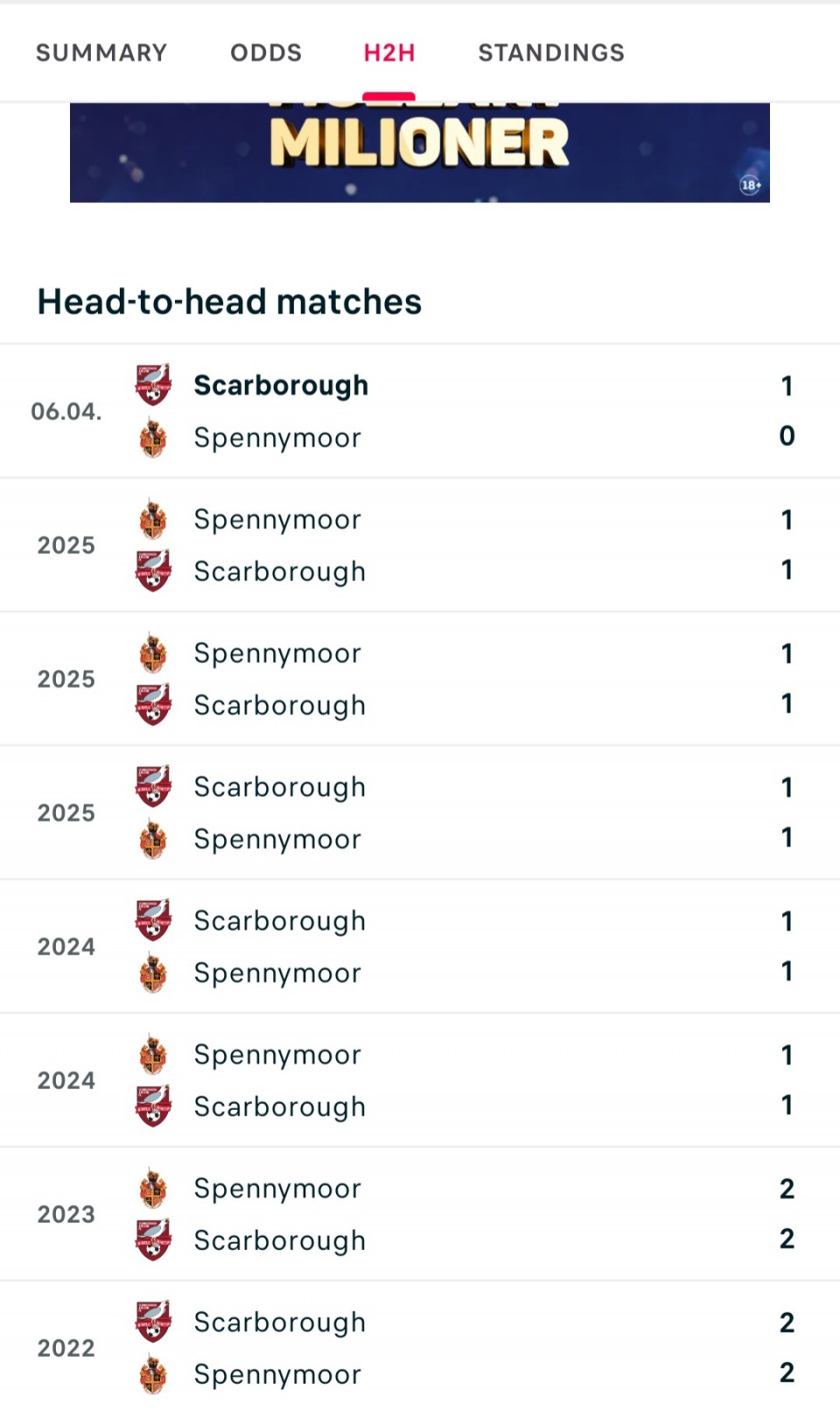
Task: Select the H2H tab
Action: (389, 53)
